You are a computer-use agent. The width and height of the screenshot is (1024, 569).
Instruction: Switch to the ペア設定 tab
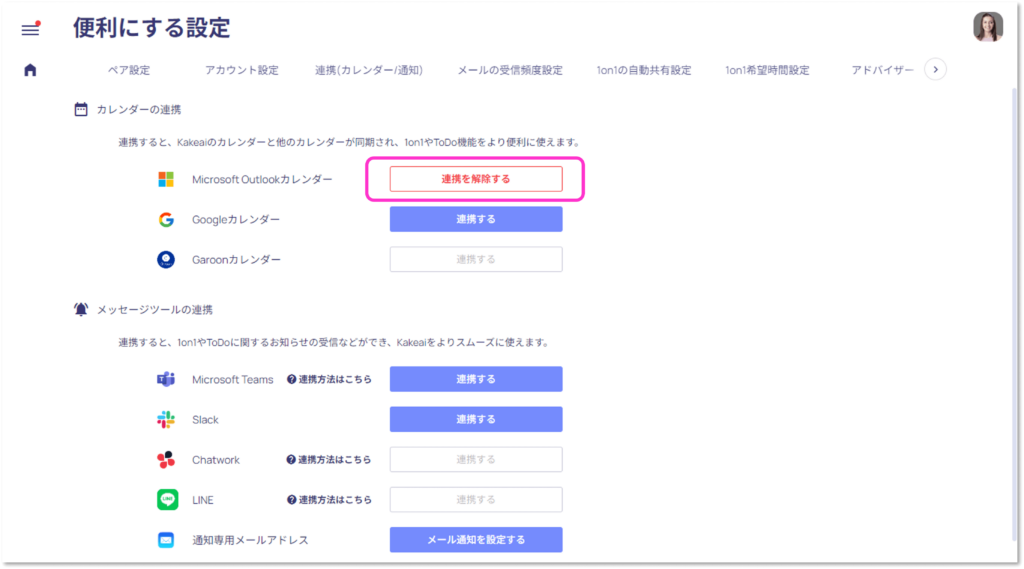[129, 70]
